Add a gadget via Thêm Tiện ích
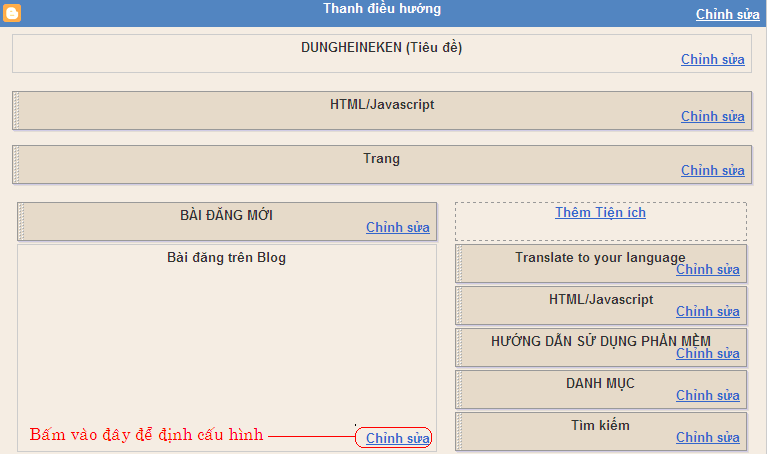The width and height of the screenshot is (767, 454). click(x=600, y=213)
